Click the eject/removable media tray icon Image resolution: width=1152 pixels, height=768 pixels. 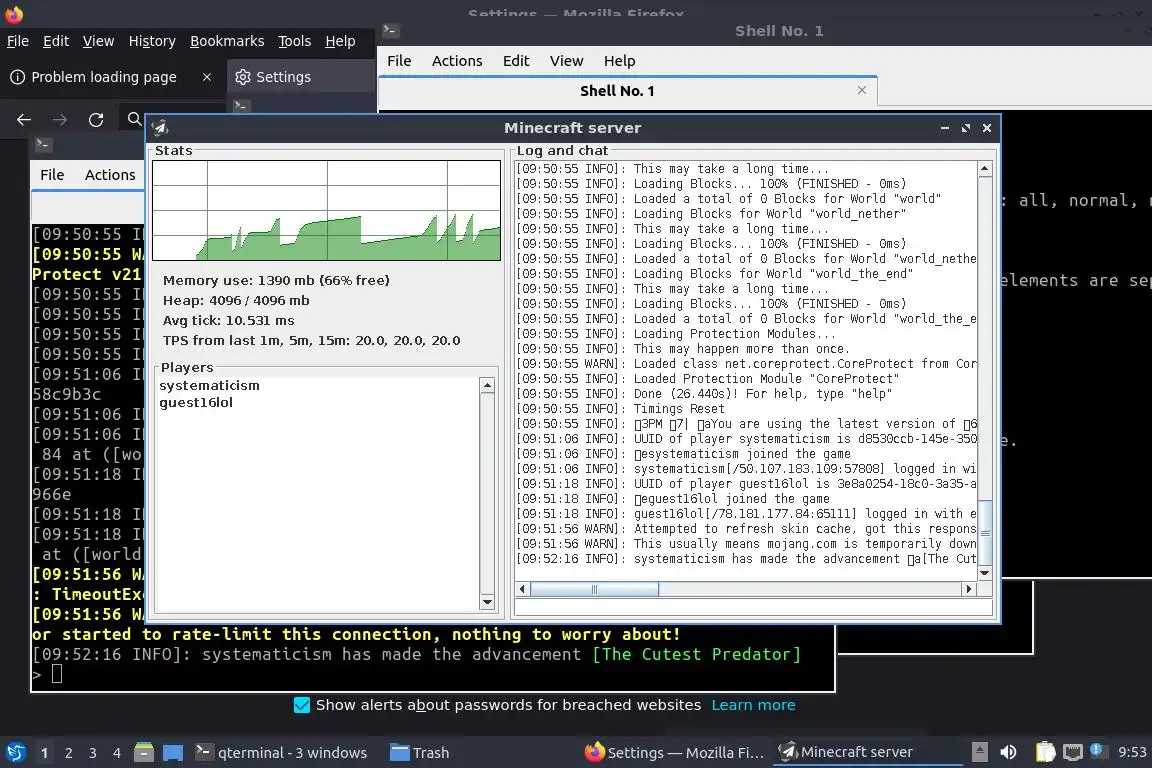pyautogui.click(x=979, y=752)
